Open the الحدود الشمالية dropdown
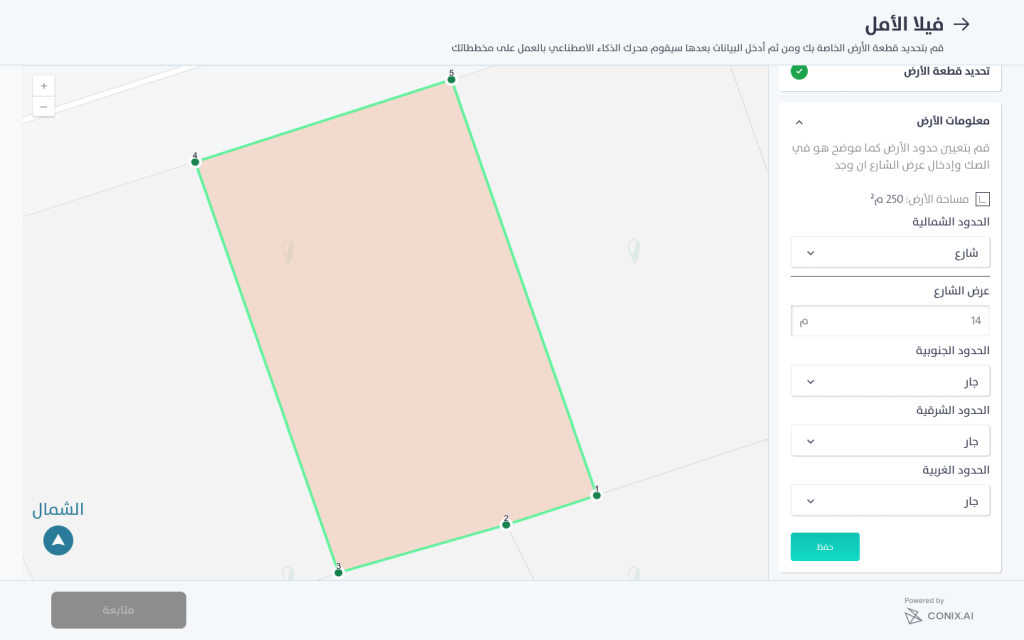Screen dimensions: 1024x640 [890, 253]
